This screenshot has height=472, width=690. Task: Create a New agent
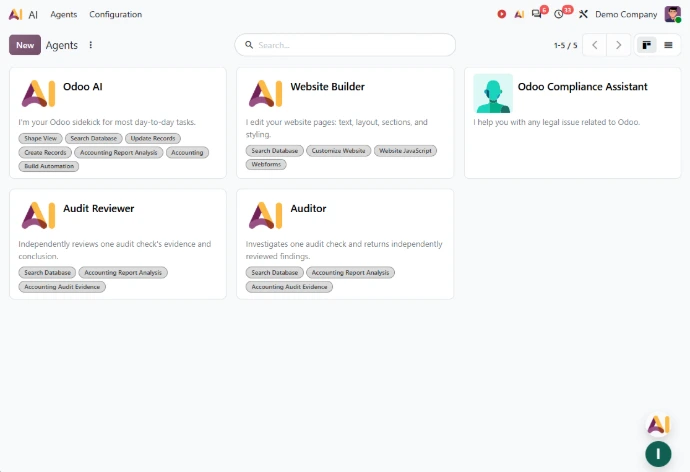coord(25,45)
